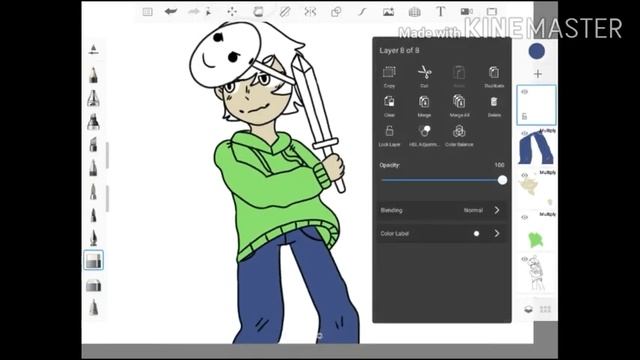Screen dimensions: 640x360
Task: Hide the blue pants layer eye
Action: pos(524,133)
